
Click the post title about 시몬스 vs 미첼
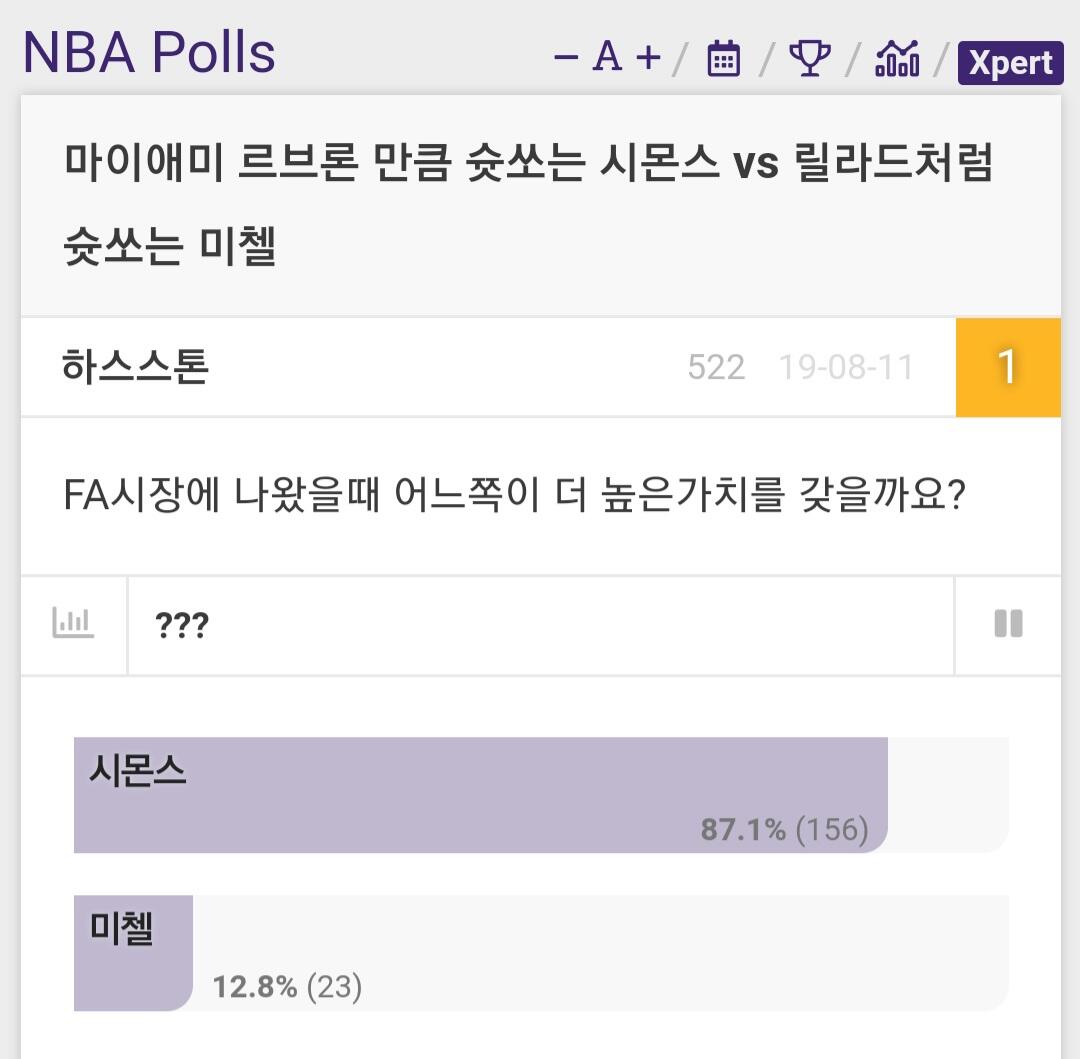pyautogui.click(x=528, y=204)
